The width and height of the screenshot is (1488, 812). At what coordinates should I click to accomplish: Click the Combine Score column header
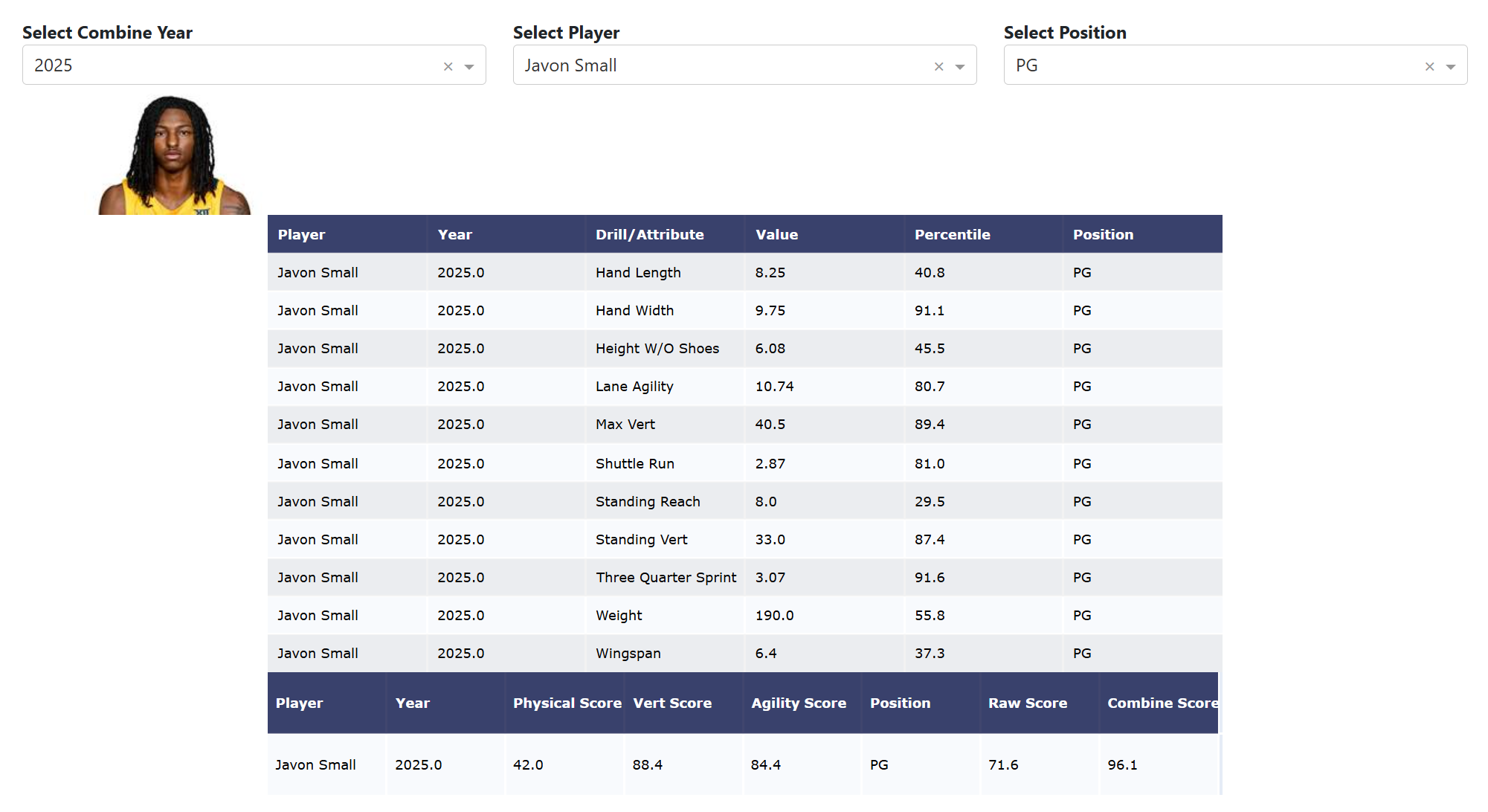click(x=1162, y=703)
